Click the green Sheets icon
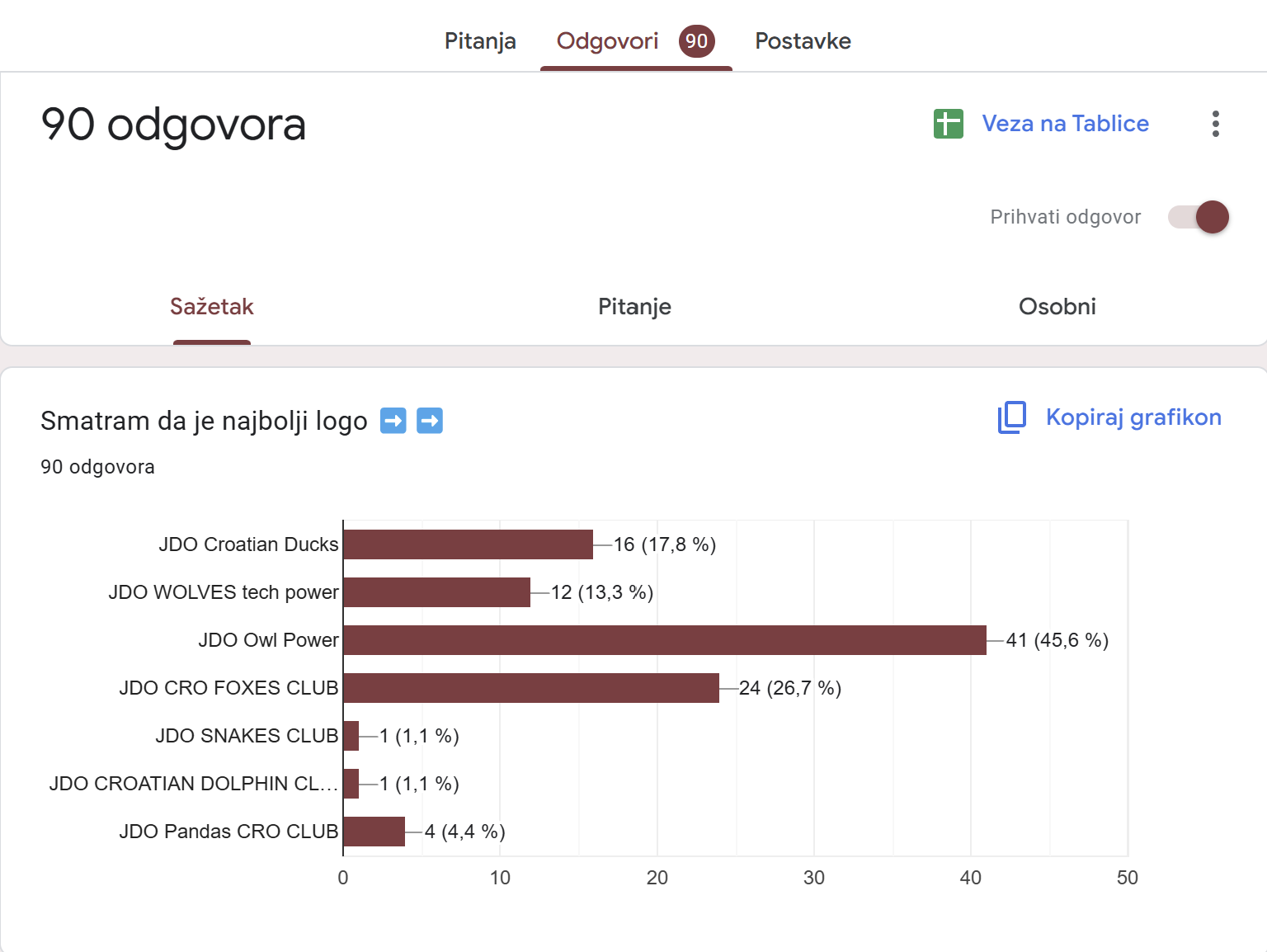Screen dimensions: 1267x952 [948, 124]
